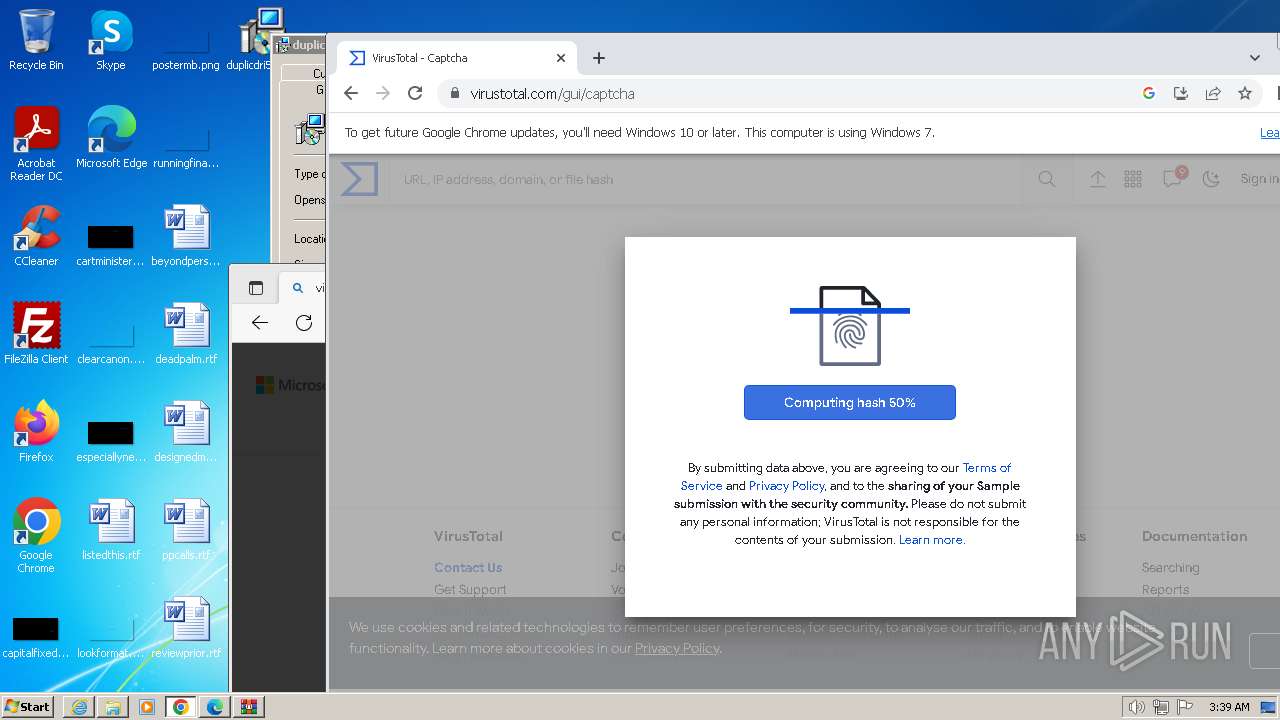Open the Skype desktop shortcut
The width and height of the screenshot is (1280, 720).
pyautogui.click(x=111, y=40)
